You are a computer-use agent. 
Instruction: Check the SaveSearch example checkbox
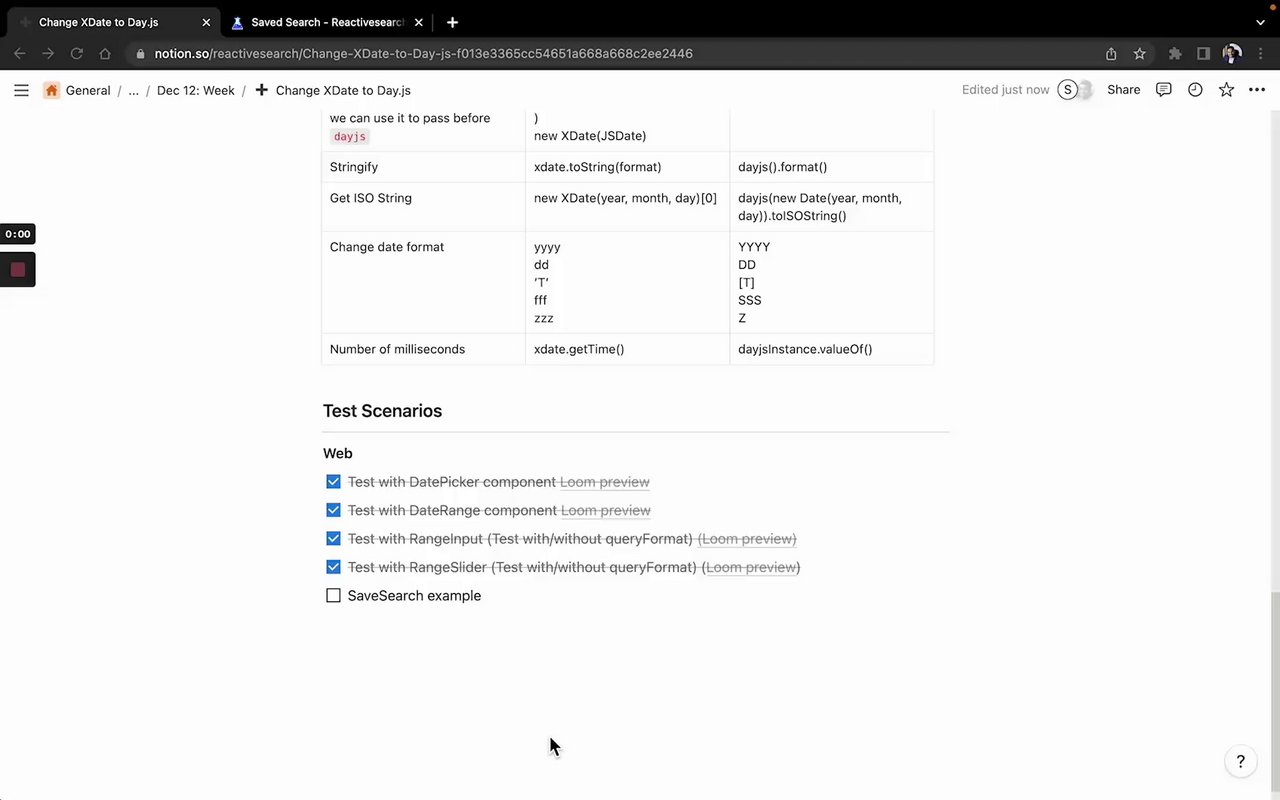coord(333,596)
